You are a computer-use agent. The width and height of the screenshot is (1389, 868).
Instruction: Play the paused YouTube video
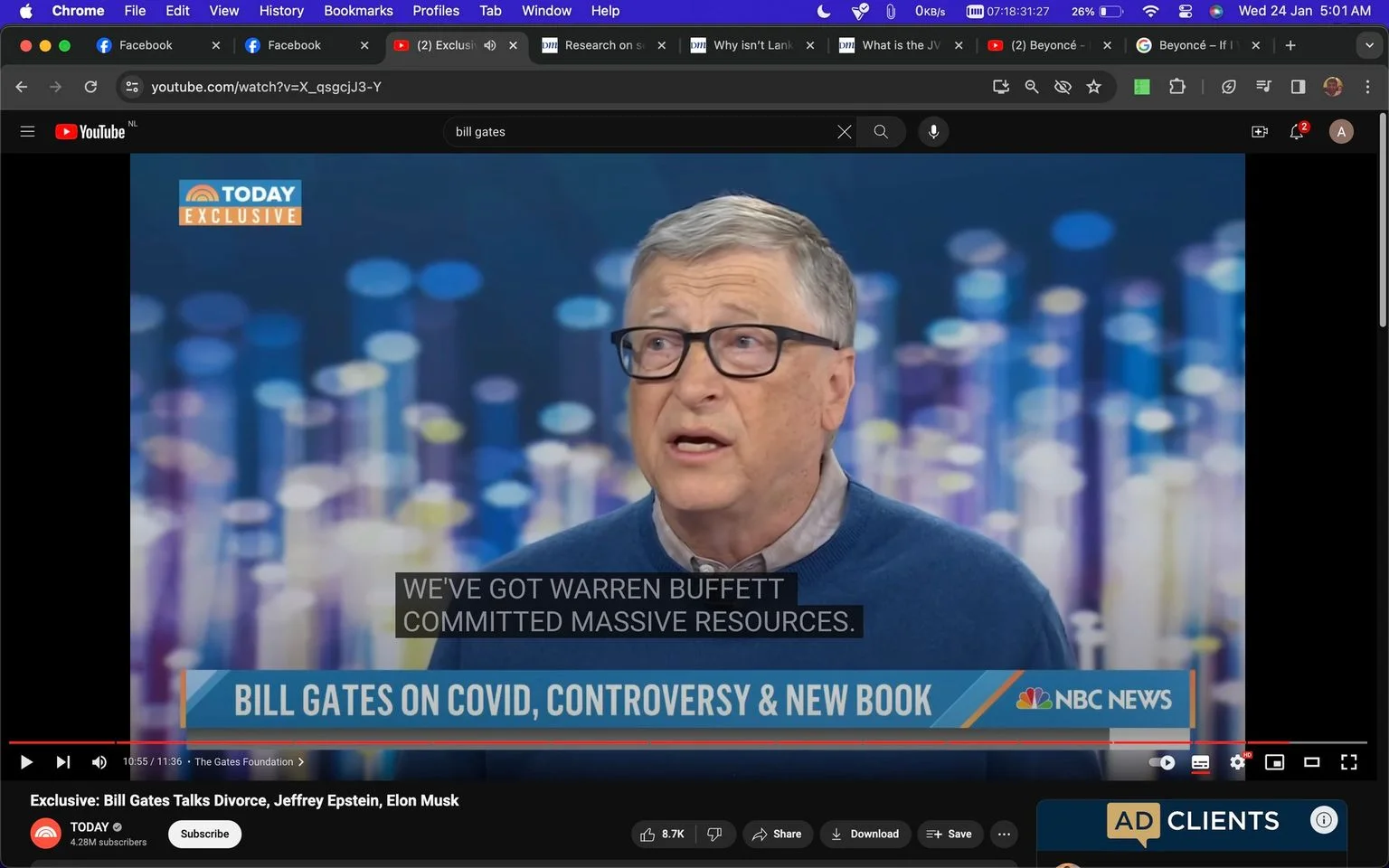[26, 762]
